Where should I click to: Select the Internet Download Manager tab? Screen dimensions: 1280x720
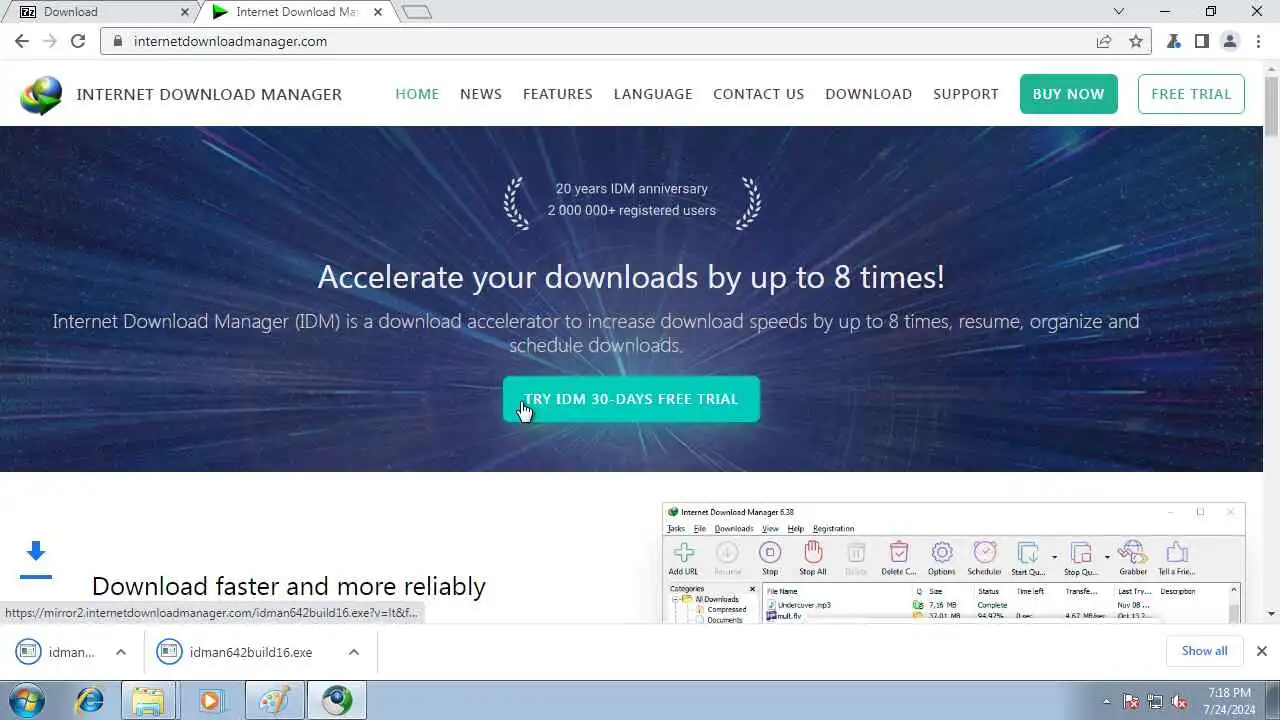pos(296,12)
